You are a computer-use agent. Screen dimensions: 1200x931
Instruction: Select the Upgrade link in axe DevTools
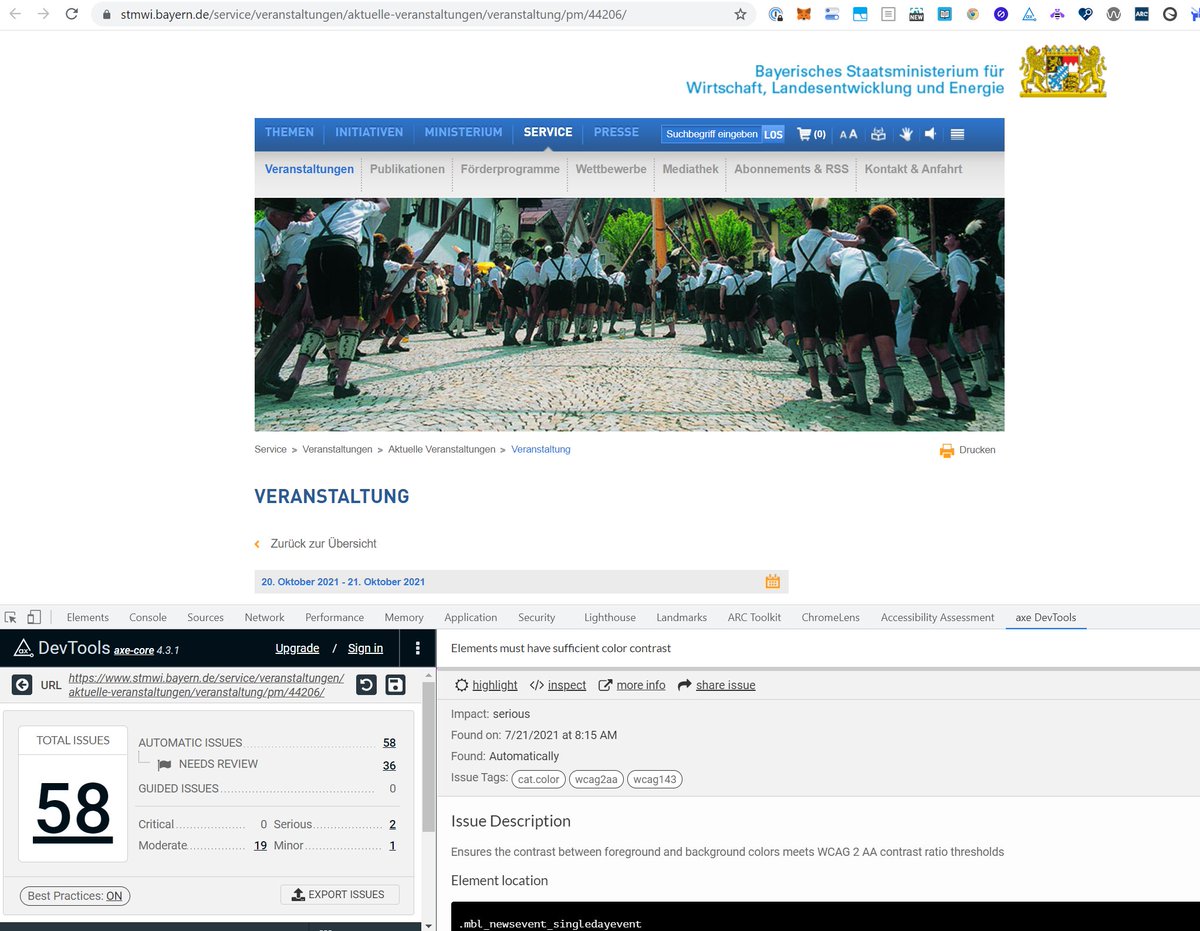(x=297, y=648)
